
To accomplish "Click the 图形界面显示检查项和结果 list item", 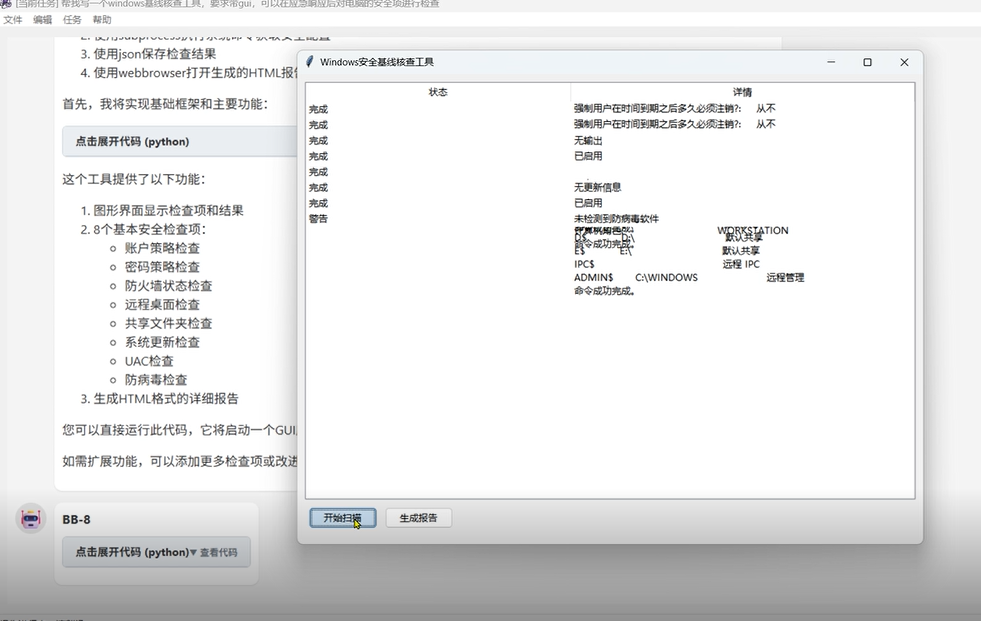I will pyautogui.click(x=168, y=210).
